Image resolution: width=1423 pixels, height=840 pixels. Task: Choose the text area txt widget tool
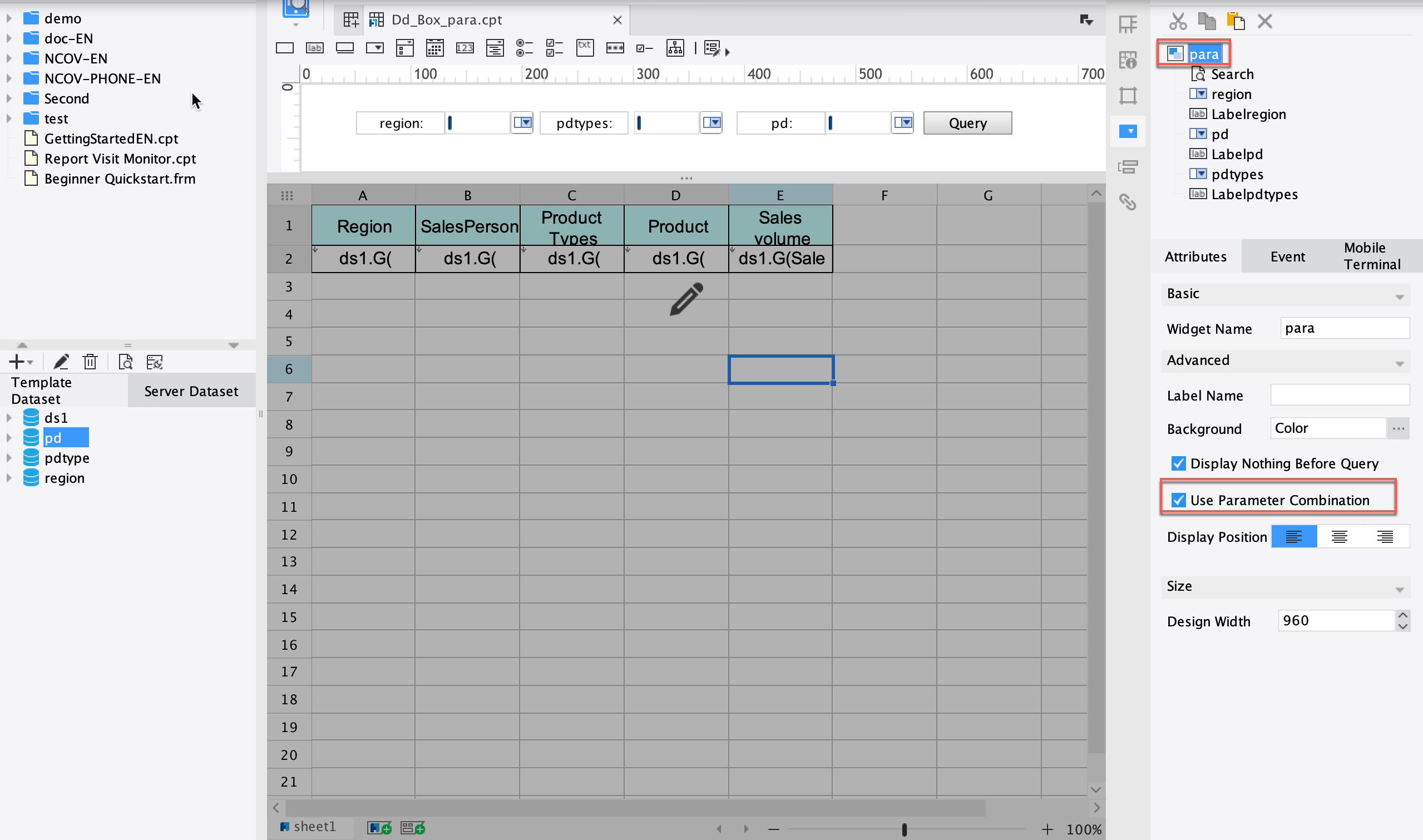pos(585,48)
